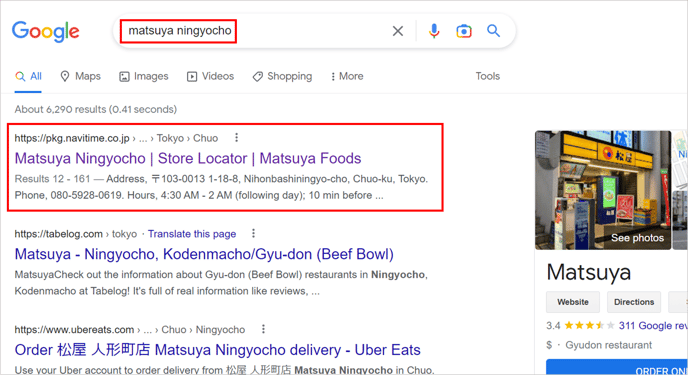Clear the search box with X icon
The width and height of the screenshot is (688, 375).
click(x=398, y=31)
